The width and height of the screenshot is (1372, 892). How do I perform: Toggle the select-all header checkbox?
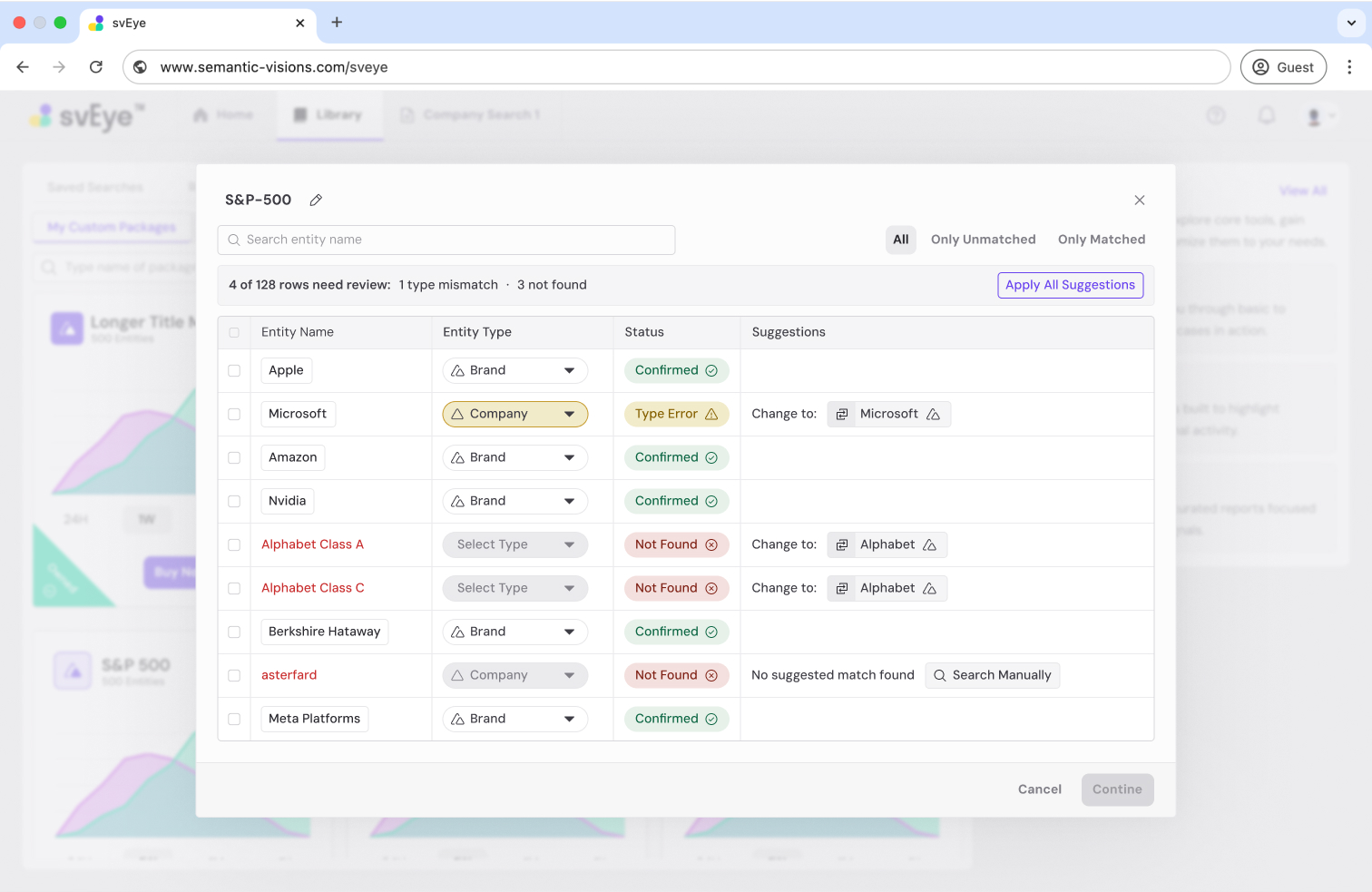[x=234, y=332]
